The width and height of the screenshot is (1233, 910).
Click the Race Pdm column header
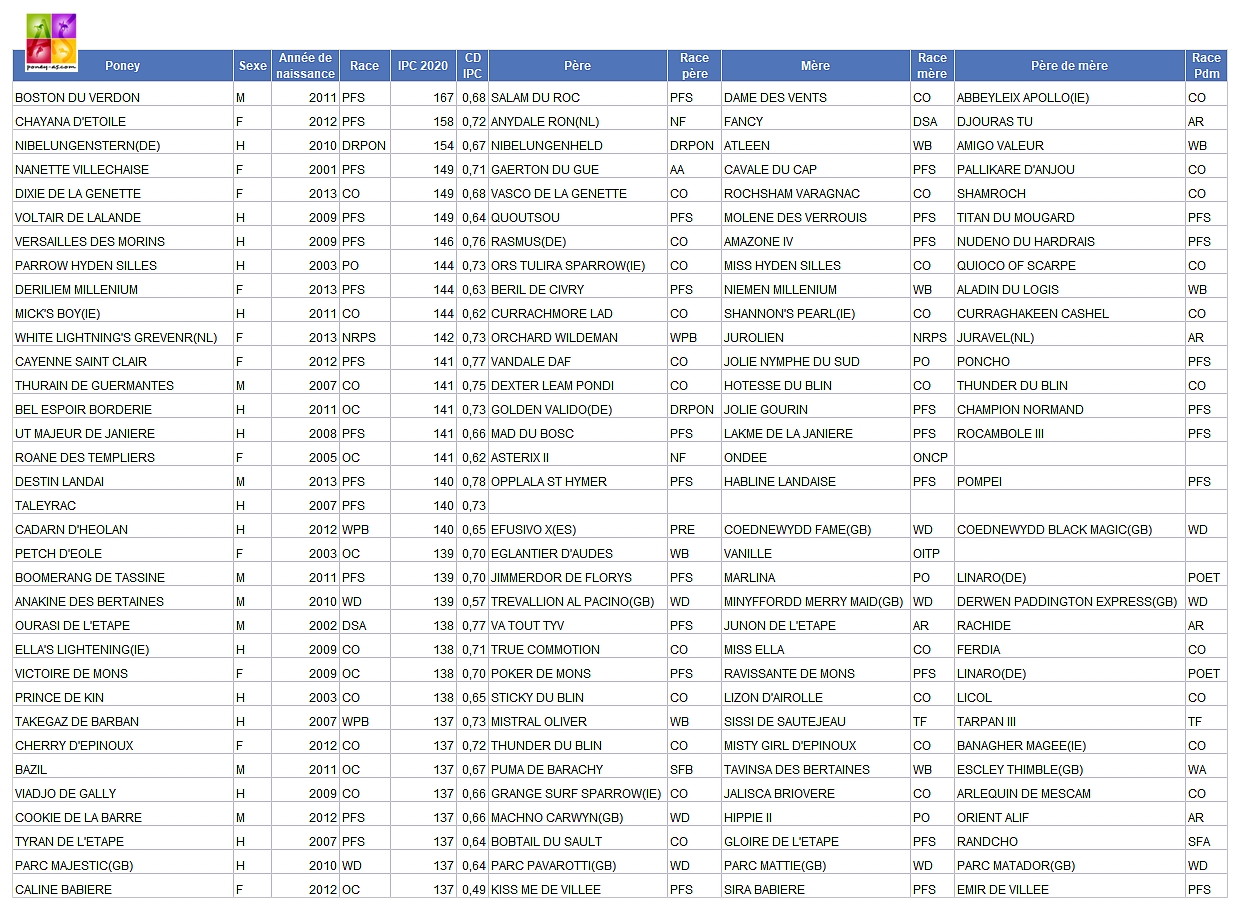coord(1206,66)
